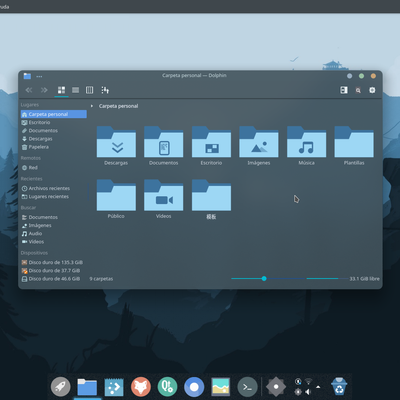The image size is (400, 400).
Task: Open the Dolphin control settings gear
Action: point(372,90)
